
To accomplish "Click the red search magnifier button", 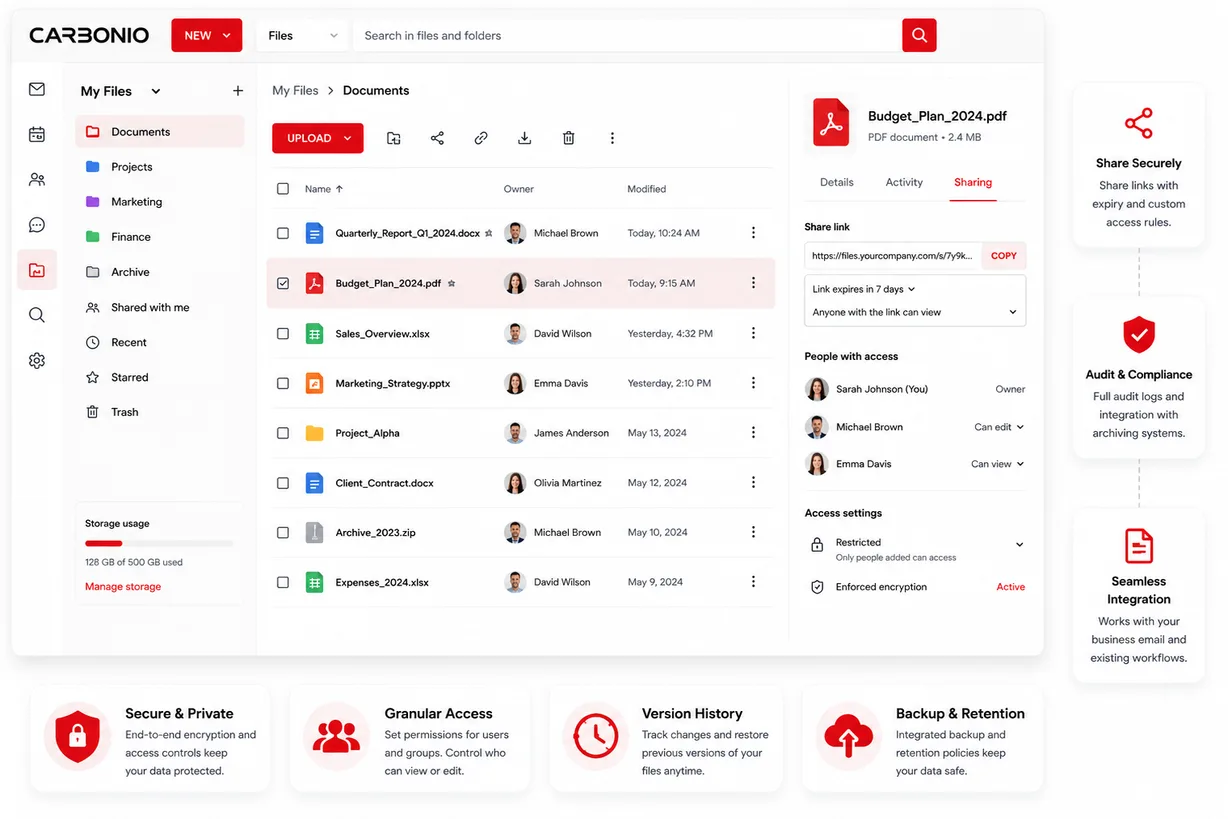I will pos(919,35).
